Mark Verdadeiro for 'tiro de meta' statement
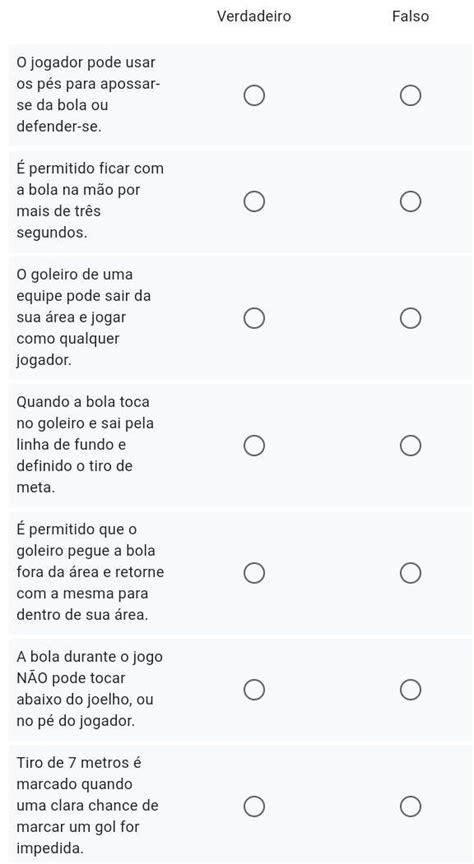Viewport: 474px width, 864px height. (x=254, y=445)
